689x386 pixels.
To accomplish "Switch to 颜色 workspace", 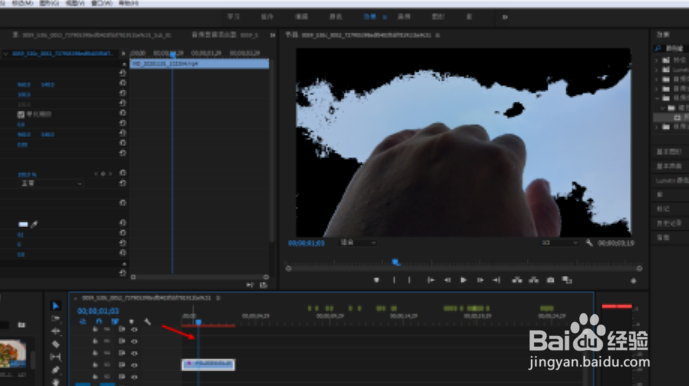I will coord(336,17).
